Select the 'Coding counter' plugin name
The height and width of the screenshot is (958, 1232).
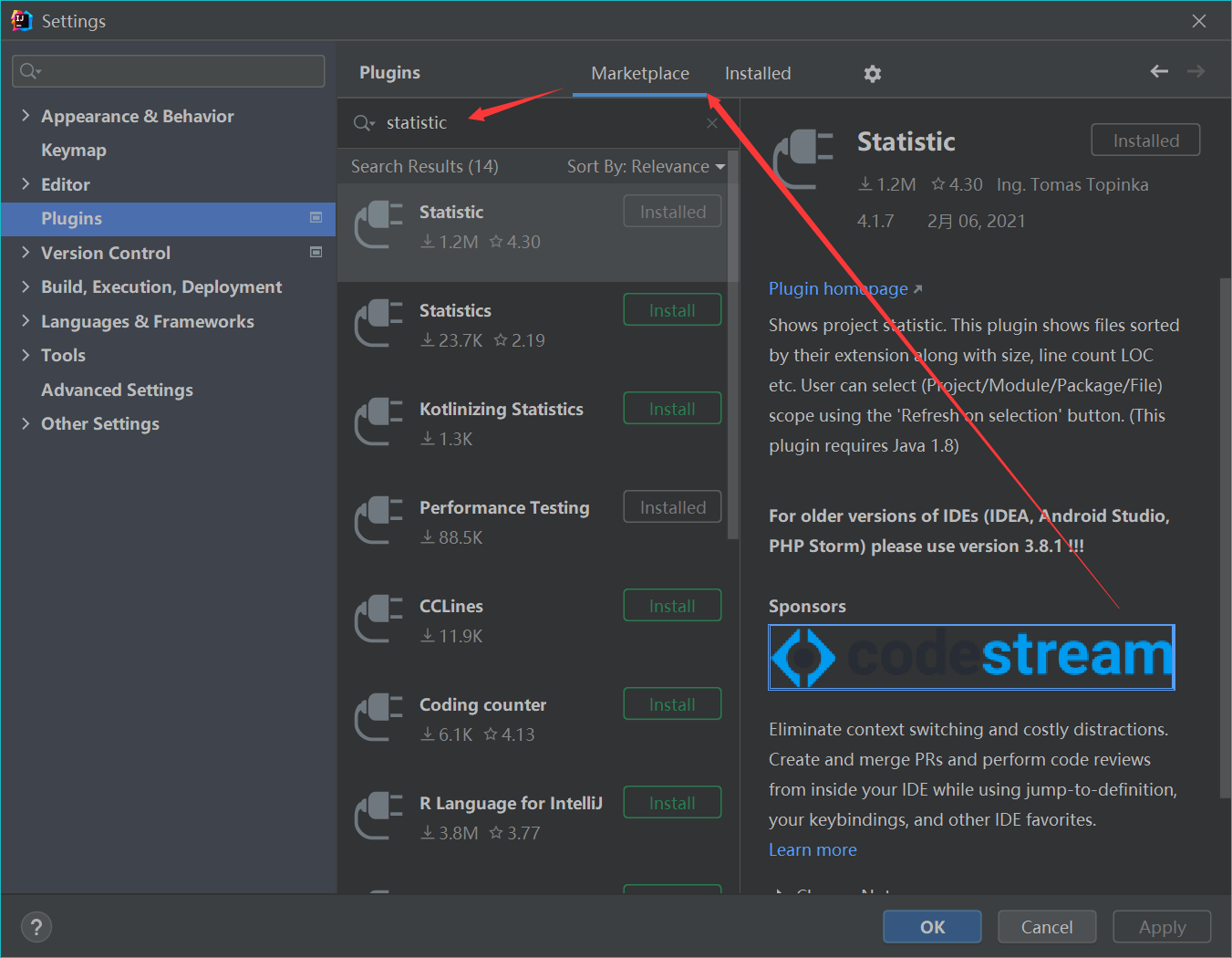tap(482, 705)
